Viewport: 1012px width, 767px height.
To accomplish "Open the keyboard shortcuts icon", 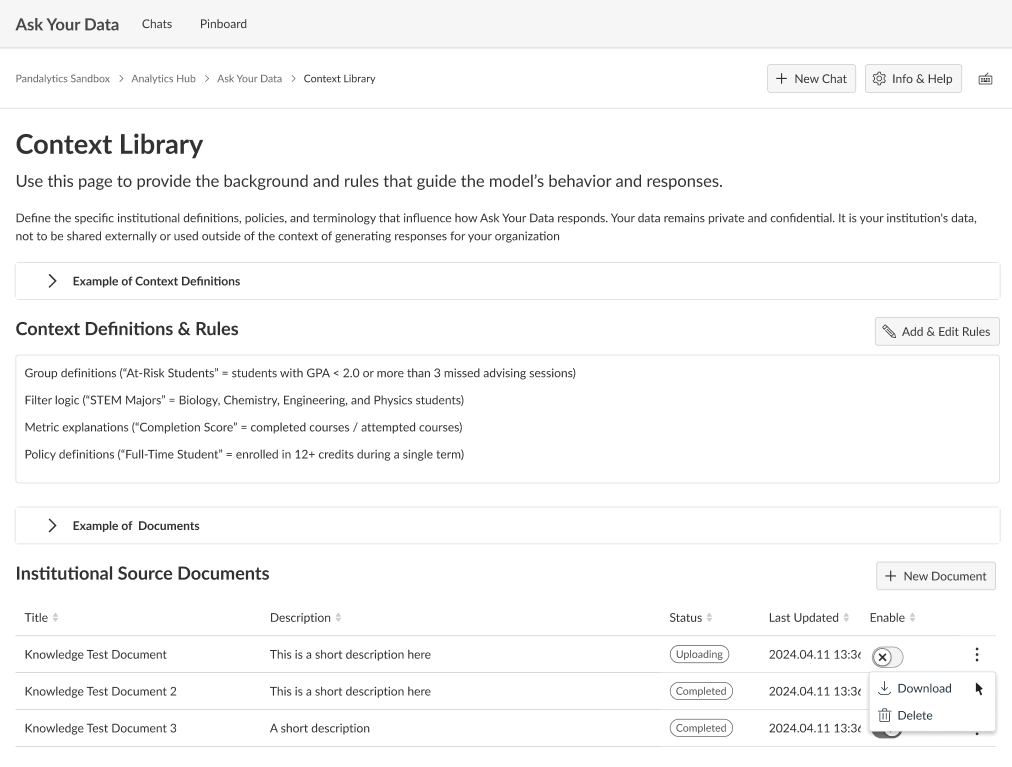I will [985, 78].
